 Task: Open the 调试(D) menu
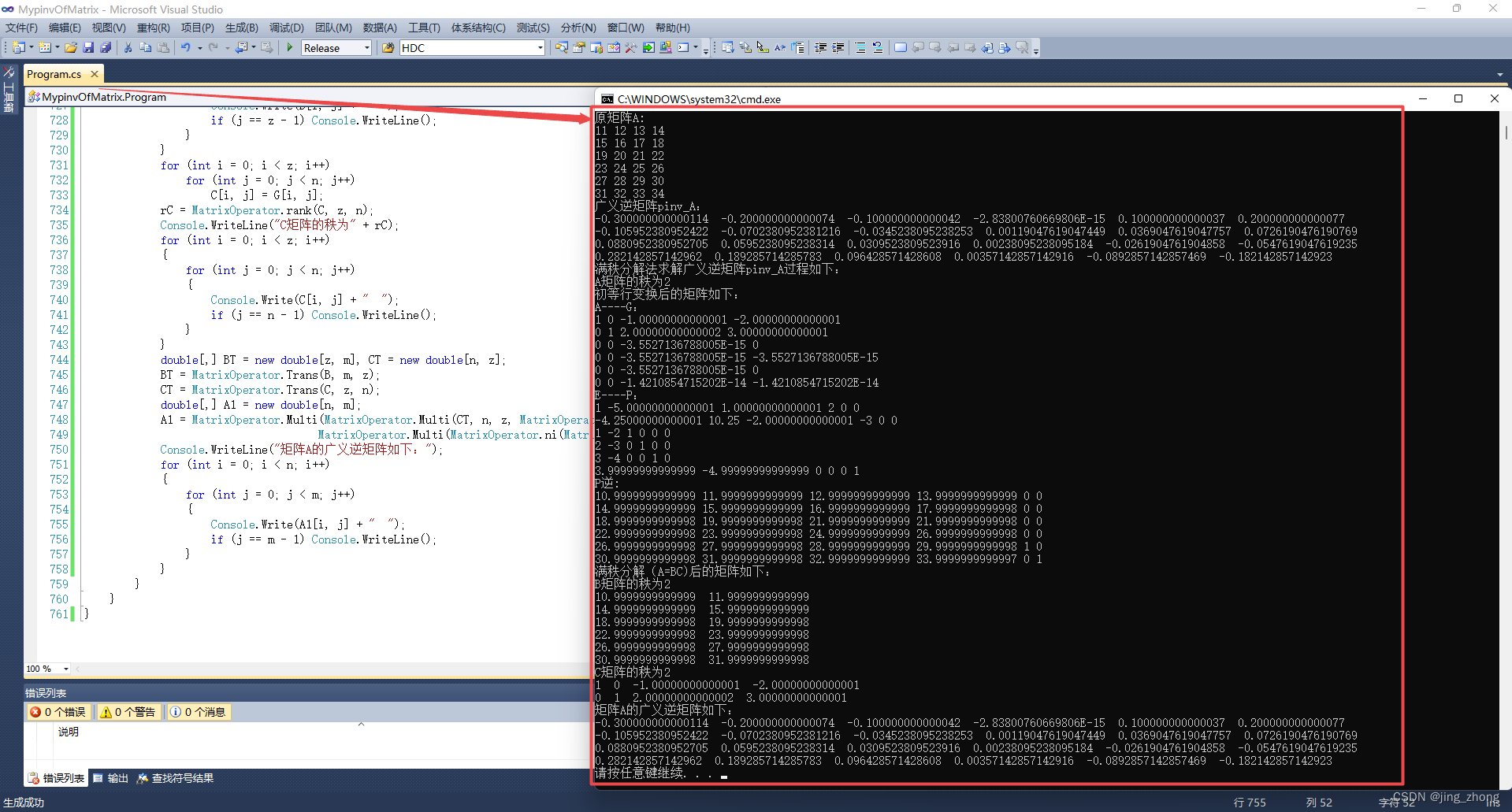(287, 28)
